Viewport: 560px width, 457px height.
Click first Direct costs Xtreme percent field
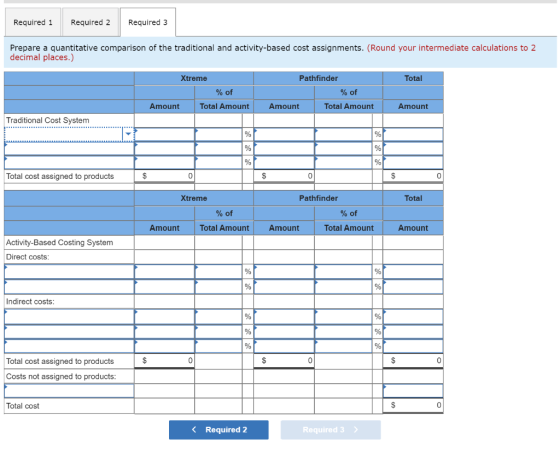[x=219, y=272]
